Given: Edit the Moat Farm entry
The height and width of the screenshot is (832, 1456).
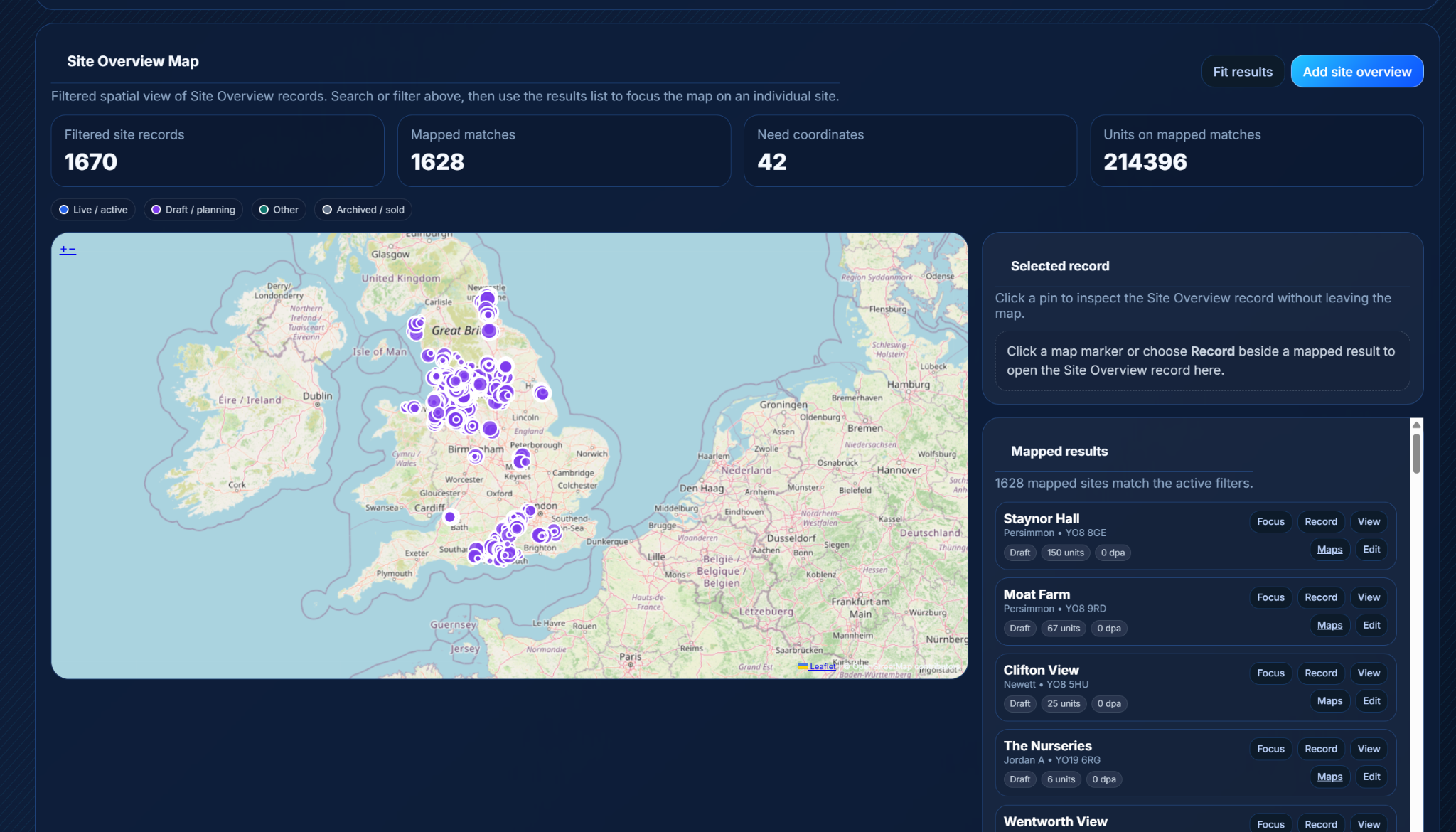Looking at the screenshot, I should (1371, 625).
